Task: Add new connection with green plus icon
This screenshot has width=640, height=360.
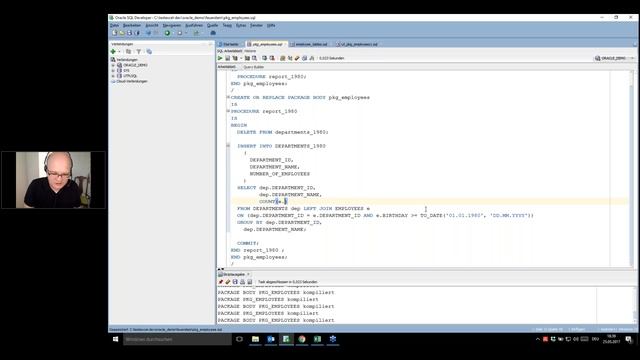Action: click(x=113, y=51)
